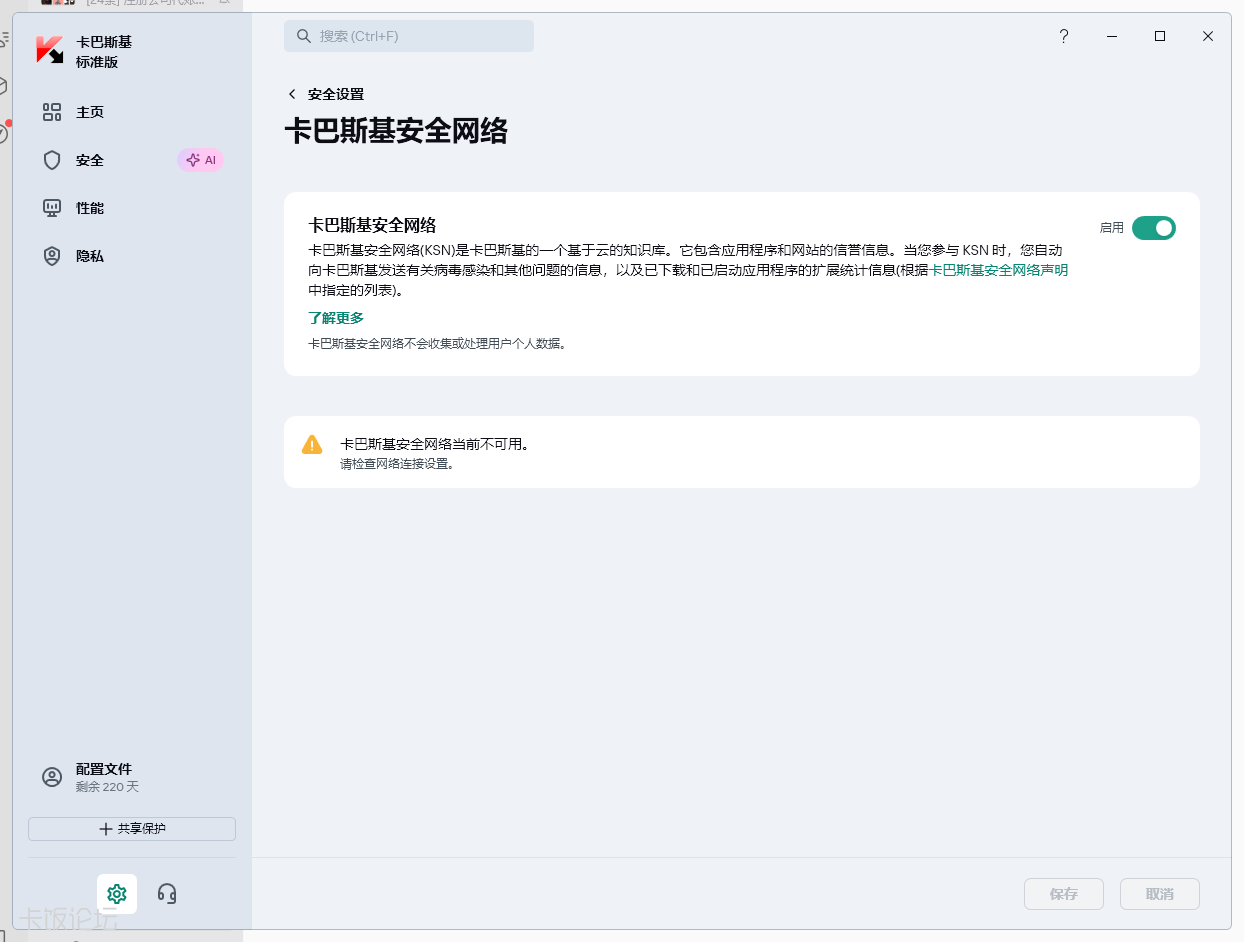Click the 卡巴斯基安全网络 page heading
The width and height of the screenshot is (1244, 942).
pyautogui.click(x=396, y=131)
